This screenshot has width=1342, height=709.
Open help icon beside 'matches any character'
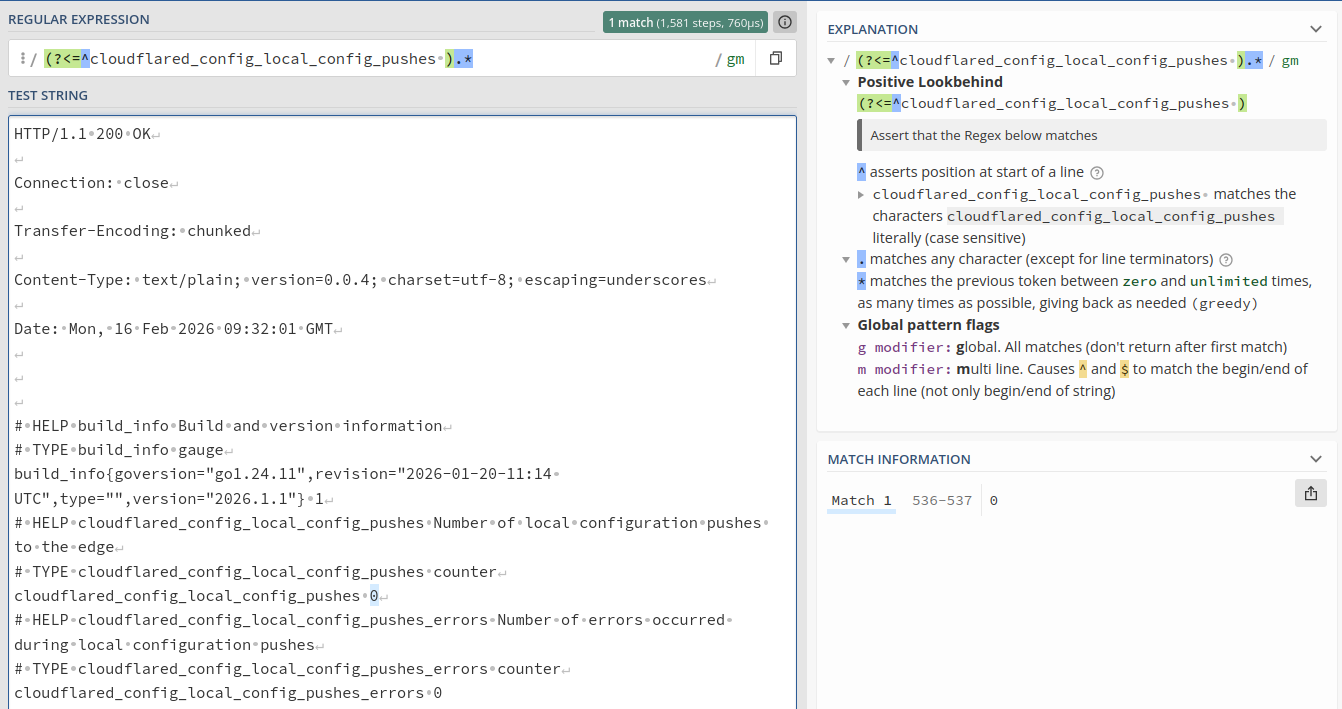[x=1226, y=259]
